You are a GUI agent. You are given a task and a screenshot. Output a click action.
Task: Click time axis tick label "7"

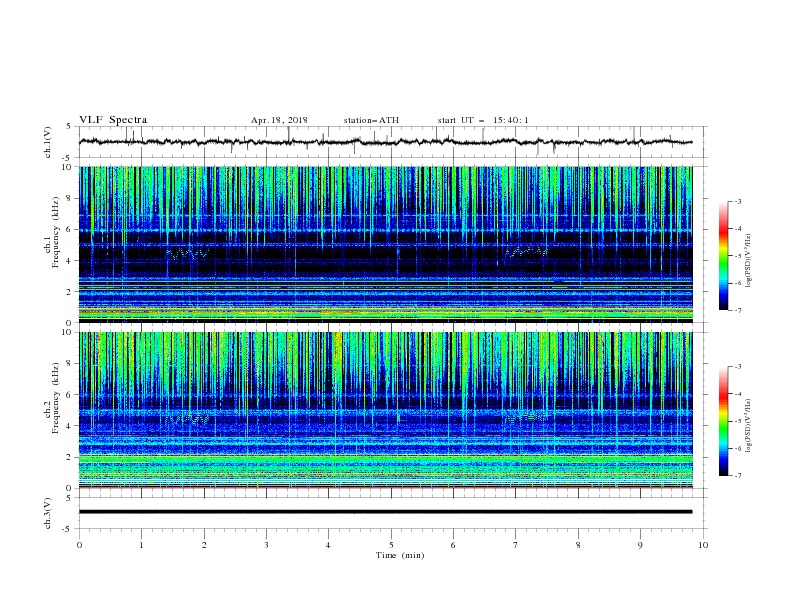(x=516, y=545)
